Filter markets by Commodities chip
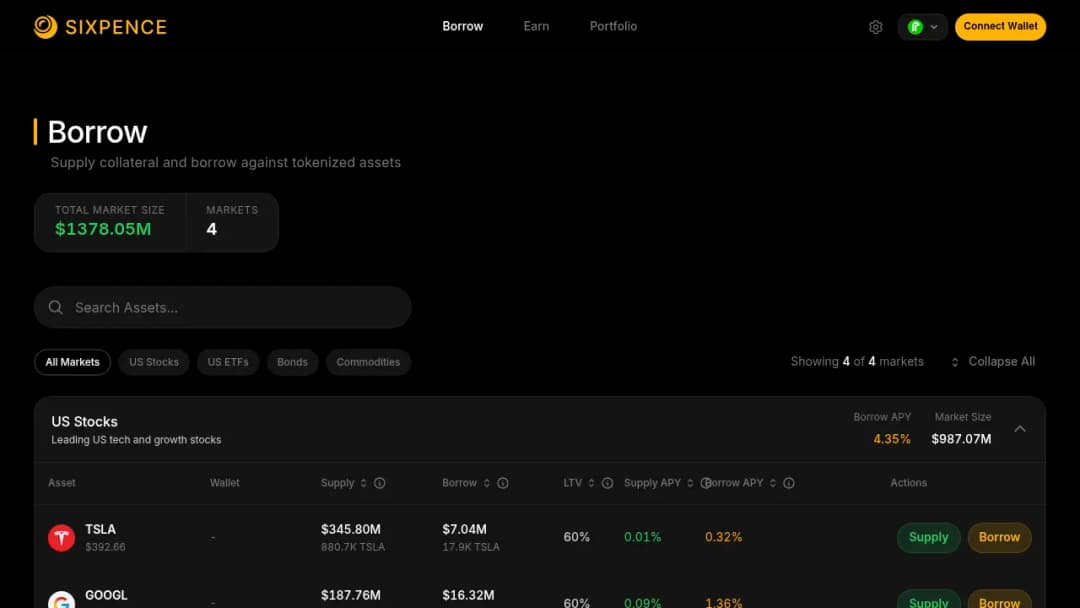Image resolution: width=1080 pixels, height=608 pixels. (x=368, y=362)
